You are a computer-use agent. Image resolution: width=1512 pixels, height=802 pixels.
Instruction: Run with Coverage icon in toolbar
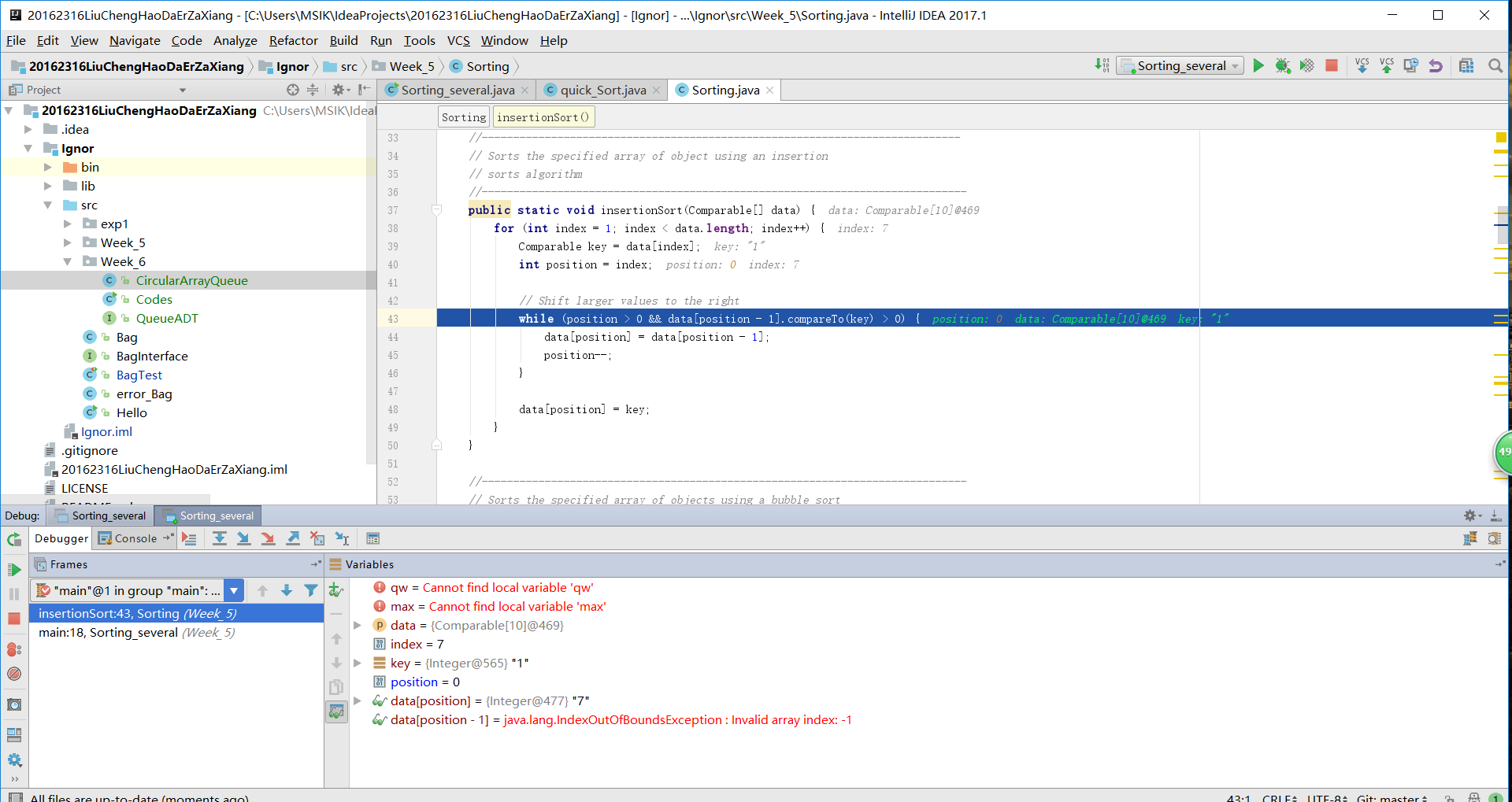[1307, 66]
